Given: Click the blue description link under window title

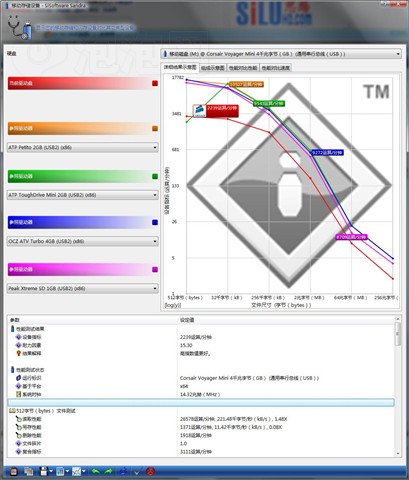Looking at the screenshot, I should coord(85,28).
